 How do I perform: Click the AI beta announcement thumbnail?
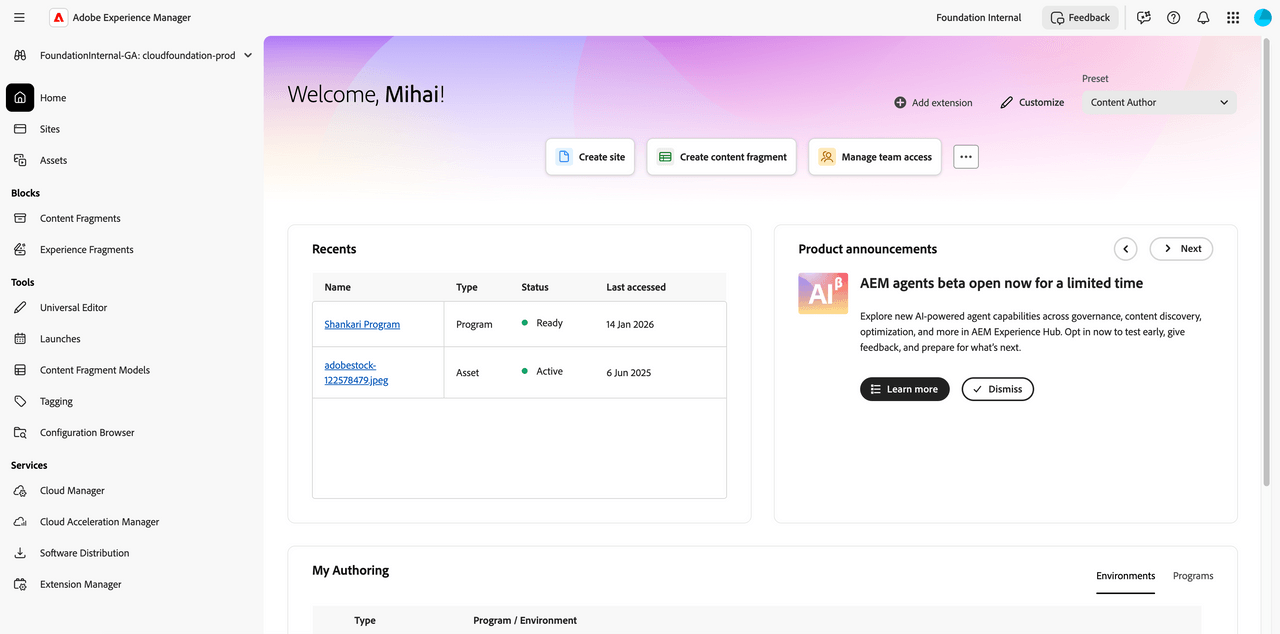(823, 293)
